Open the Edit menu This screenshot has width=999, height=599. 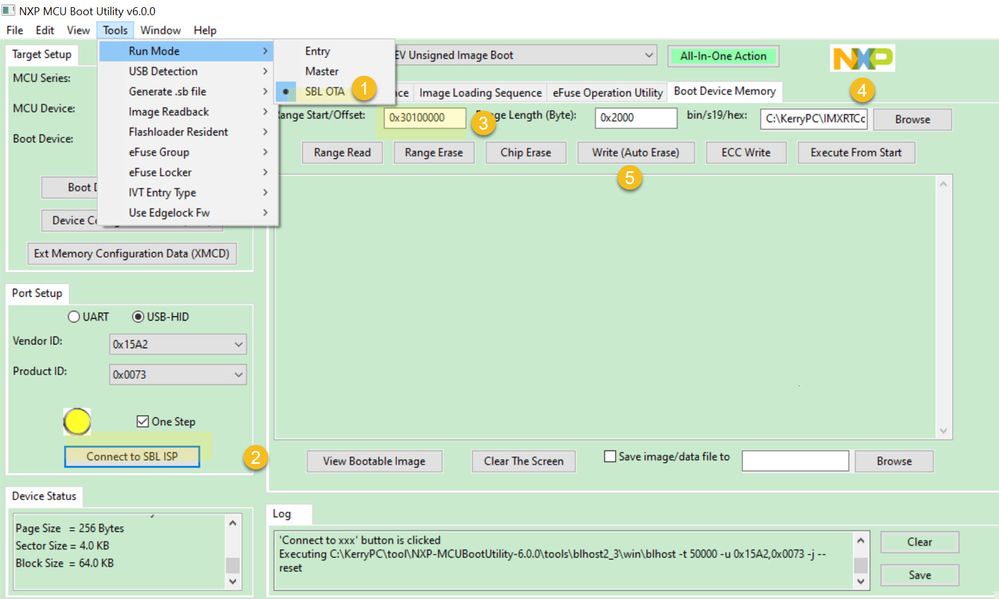click(45, 30)
